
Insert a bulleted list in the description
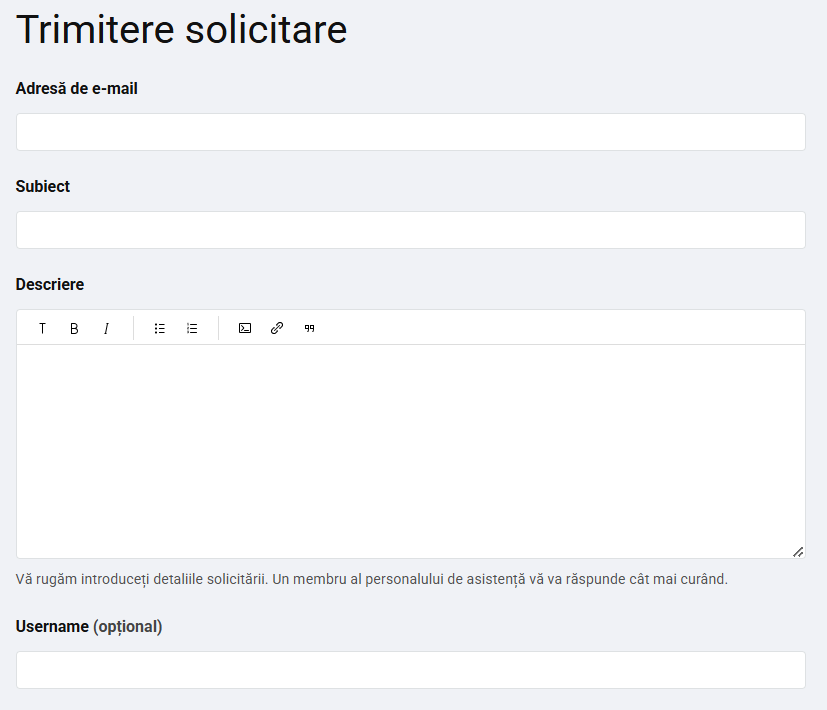tap(160, 329)
